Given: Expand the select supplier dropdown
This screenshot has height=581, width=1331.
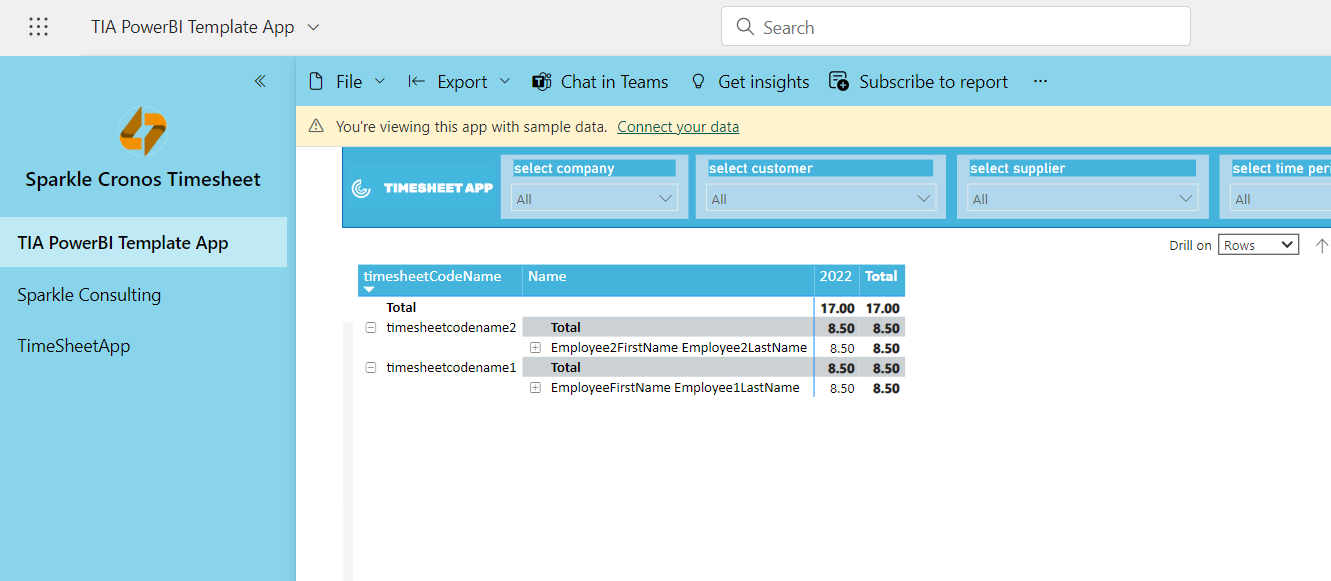Looking at the screenshot, I should [x=1082, y=199].
